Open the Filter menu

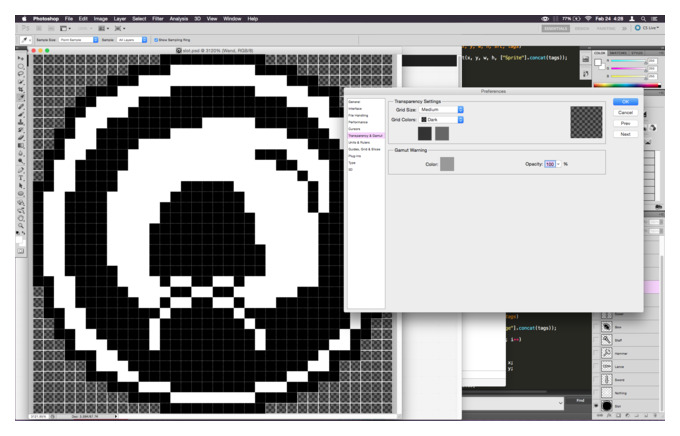157,19
